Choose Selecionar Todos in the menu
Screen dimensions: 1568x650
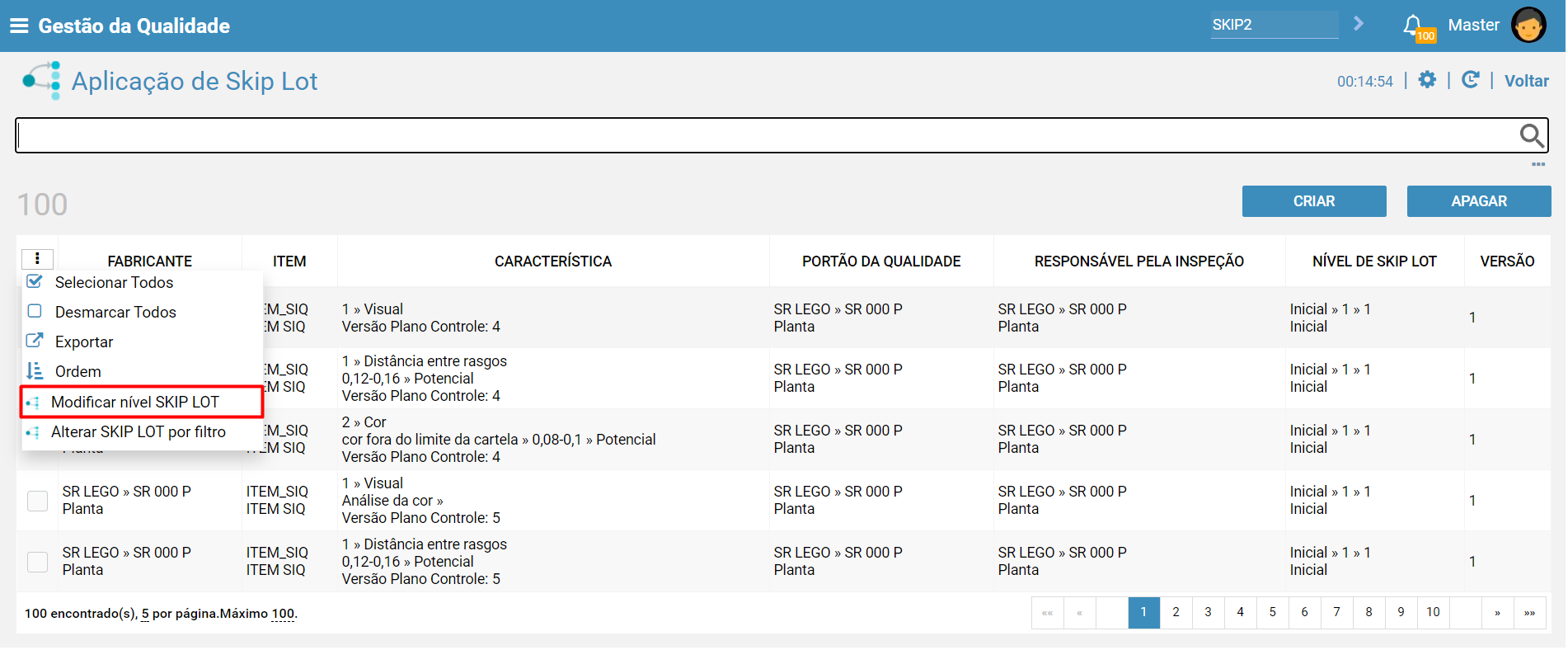click(114, 282)
